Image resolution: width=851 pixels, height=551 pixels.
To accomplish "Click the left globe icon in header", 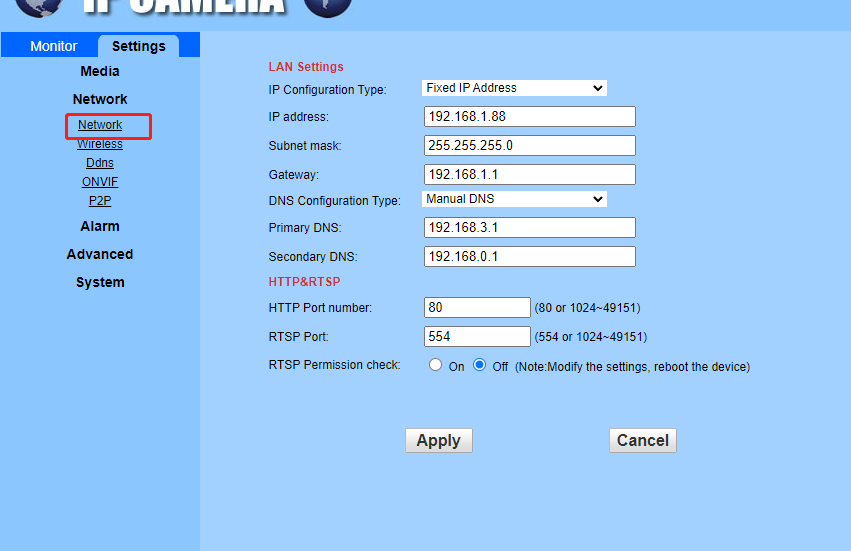I will tap(39, 6).
